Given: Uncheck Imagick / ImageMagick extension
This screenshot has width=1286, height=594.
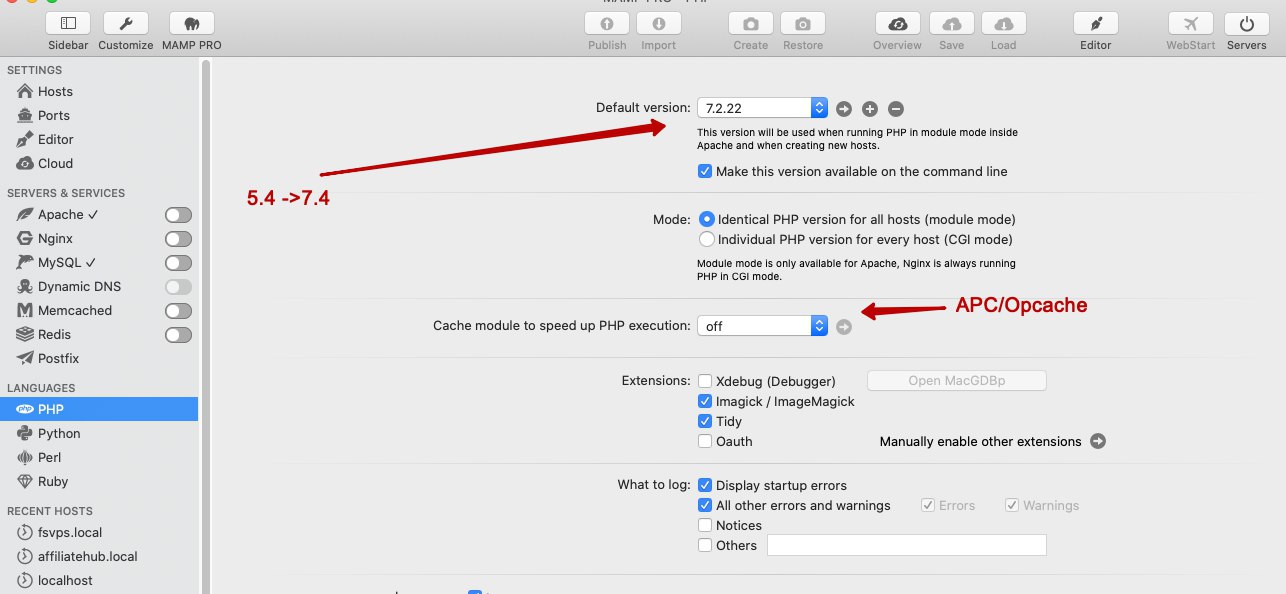Looking at the screenshot, I should [705, 401].
